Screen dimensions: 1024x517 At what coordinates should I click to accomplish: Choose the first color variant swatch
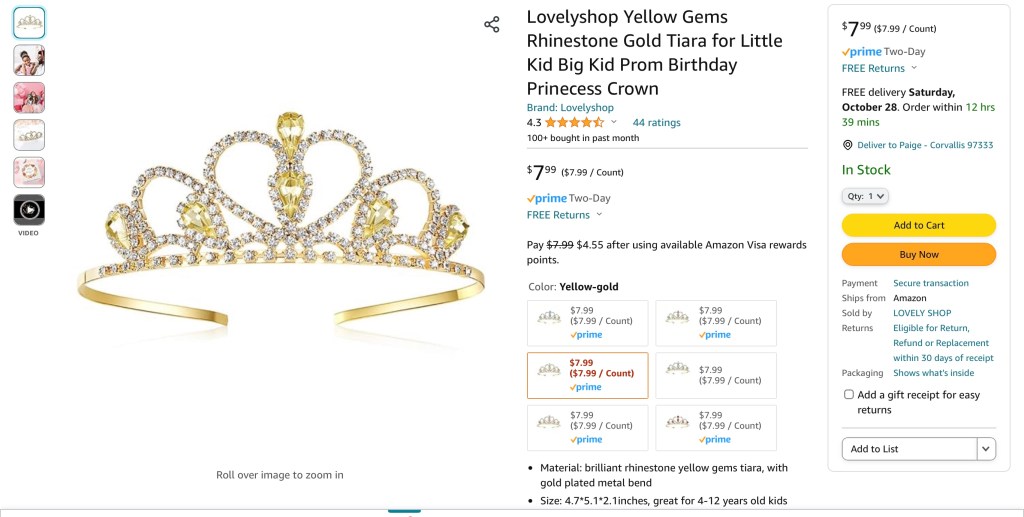pos(587,323)
